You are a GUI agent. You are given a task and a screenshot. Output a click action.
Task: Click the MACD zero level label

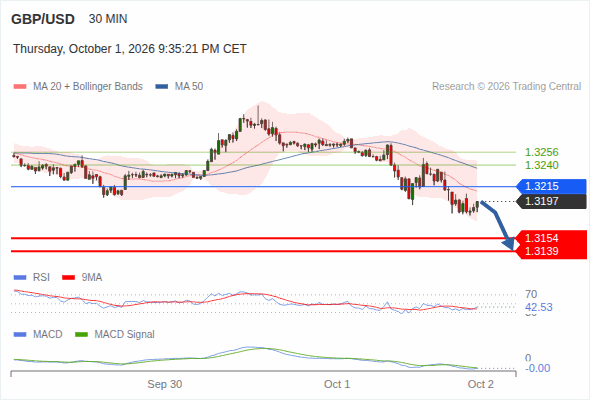[528, 358]
